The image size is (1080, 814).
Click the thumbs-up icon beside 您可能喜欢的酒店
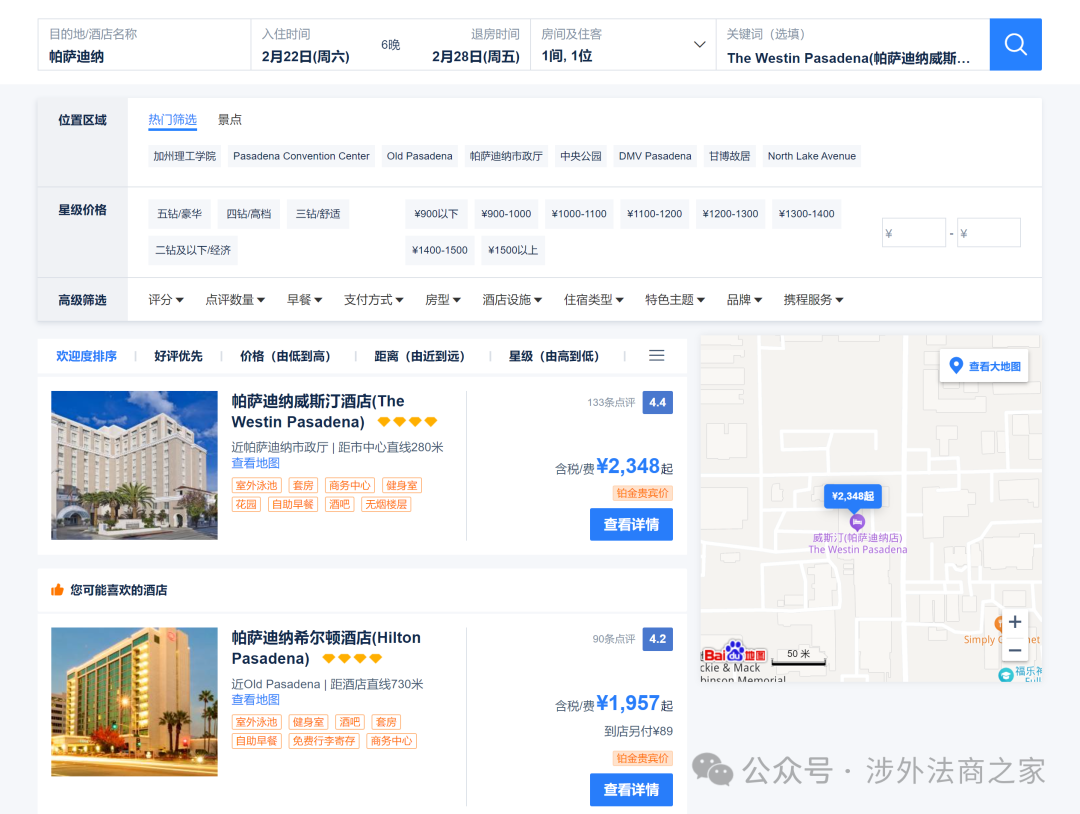pyautogui.click(x=57, y=589)
